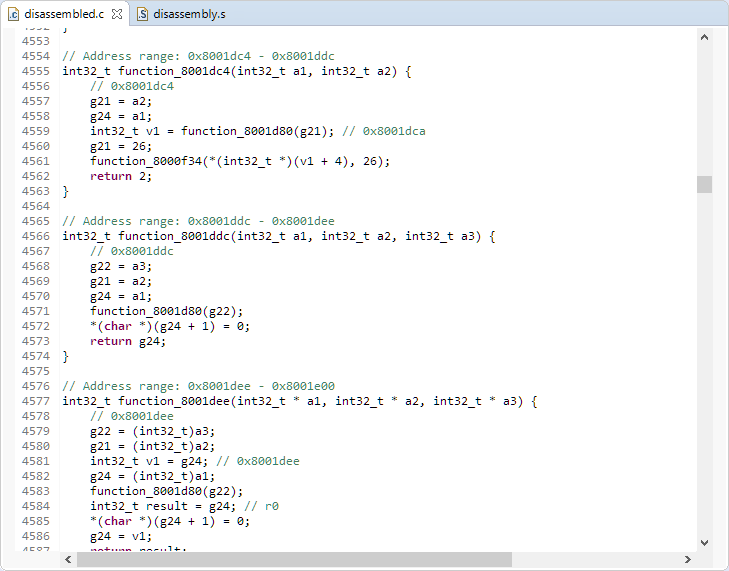729x571 pixels.
Task: Click the comment 'Address range: 0x8001dee - 0x8001e00'
Action: click(199, 386)
